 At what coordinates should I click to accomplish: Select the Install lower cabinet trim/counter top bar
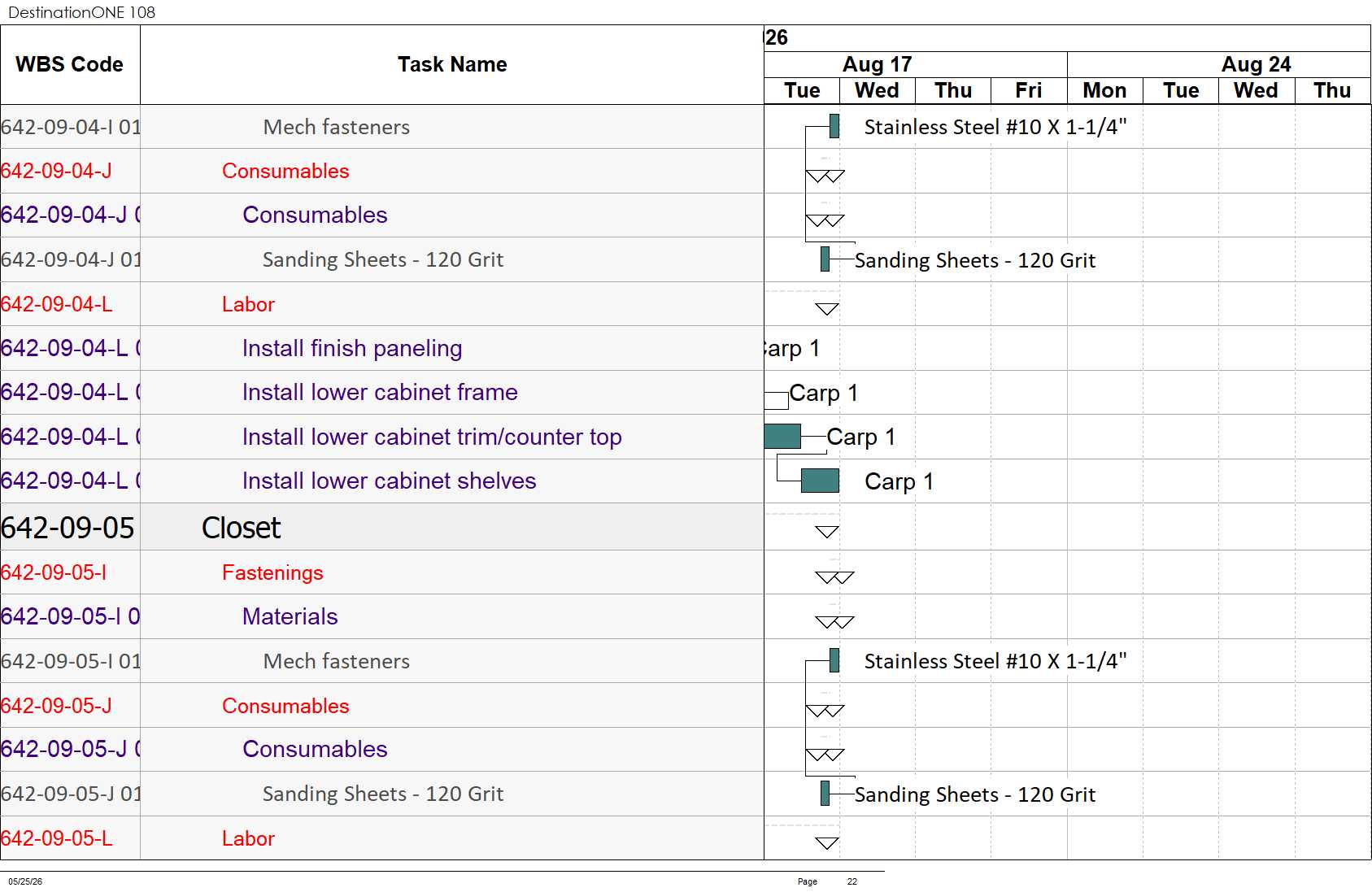[782, 436]
